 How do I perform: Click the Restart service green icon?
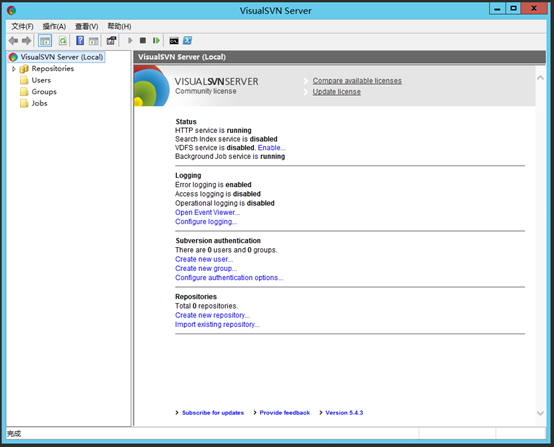tap(156, 41)
